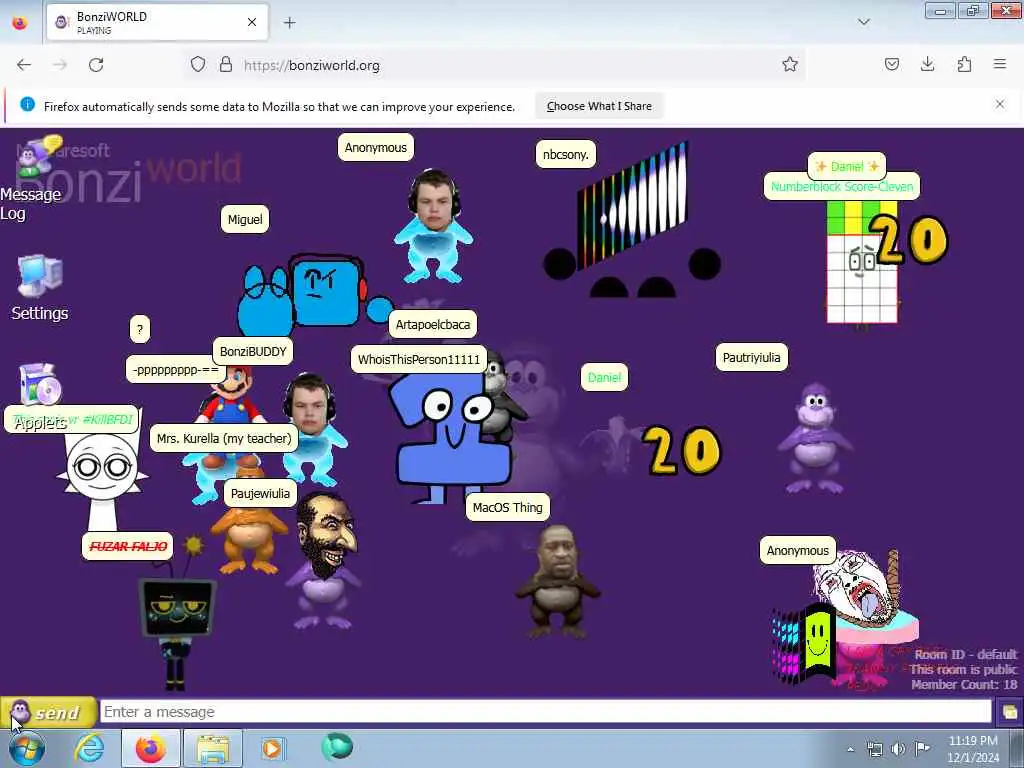Click the Bonzi send button
Screen dimensions: 1024x768
48,712
